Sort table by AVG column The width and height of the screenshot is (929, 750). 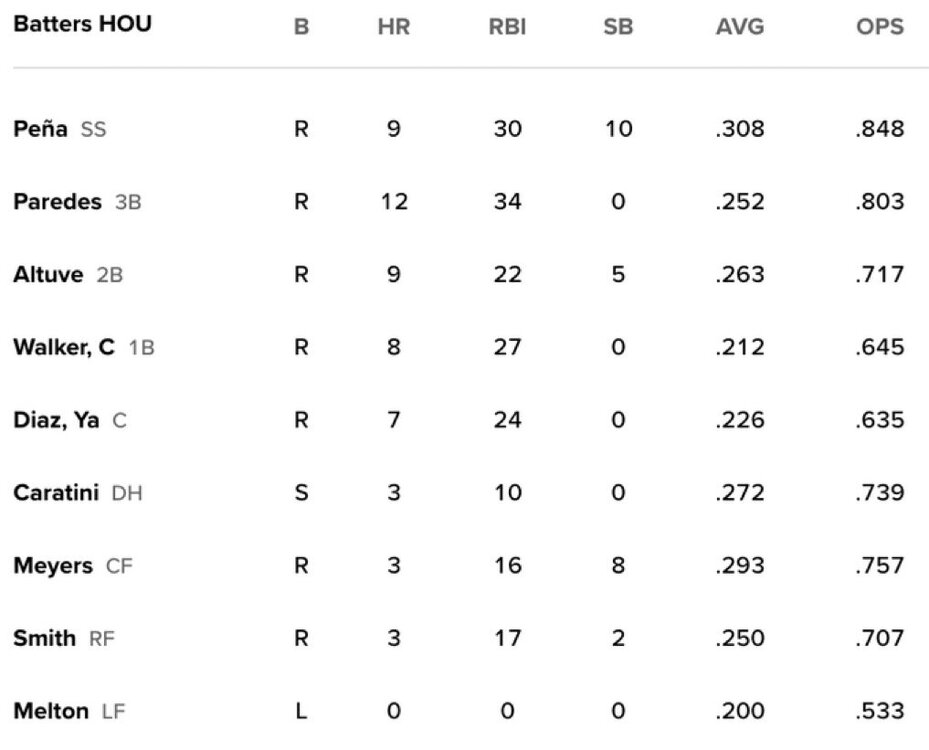click(x=739, y=27)
